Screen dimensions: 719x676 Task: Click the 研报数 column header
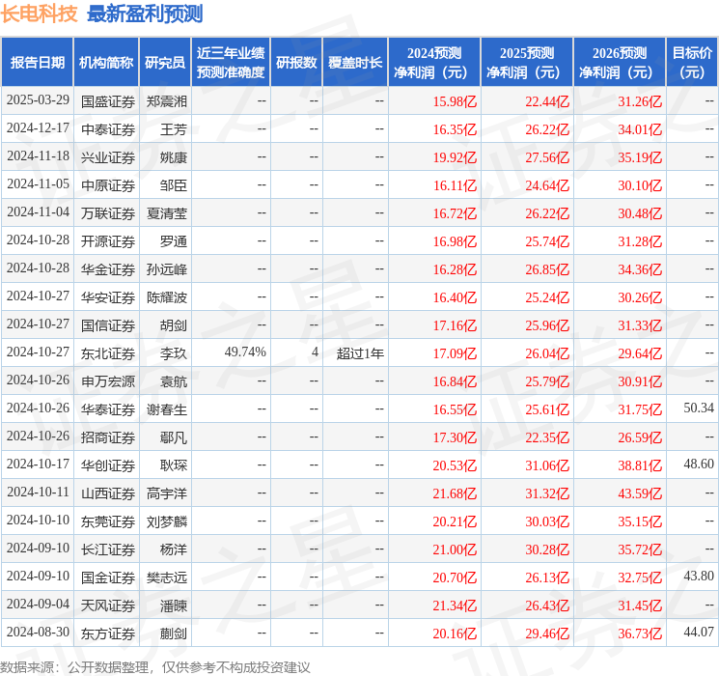pyautogui.click(x=296, y=62)
